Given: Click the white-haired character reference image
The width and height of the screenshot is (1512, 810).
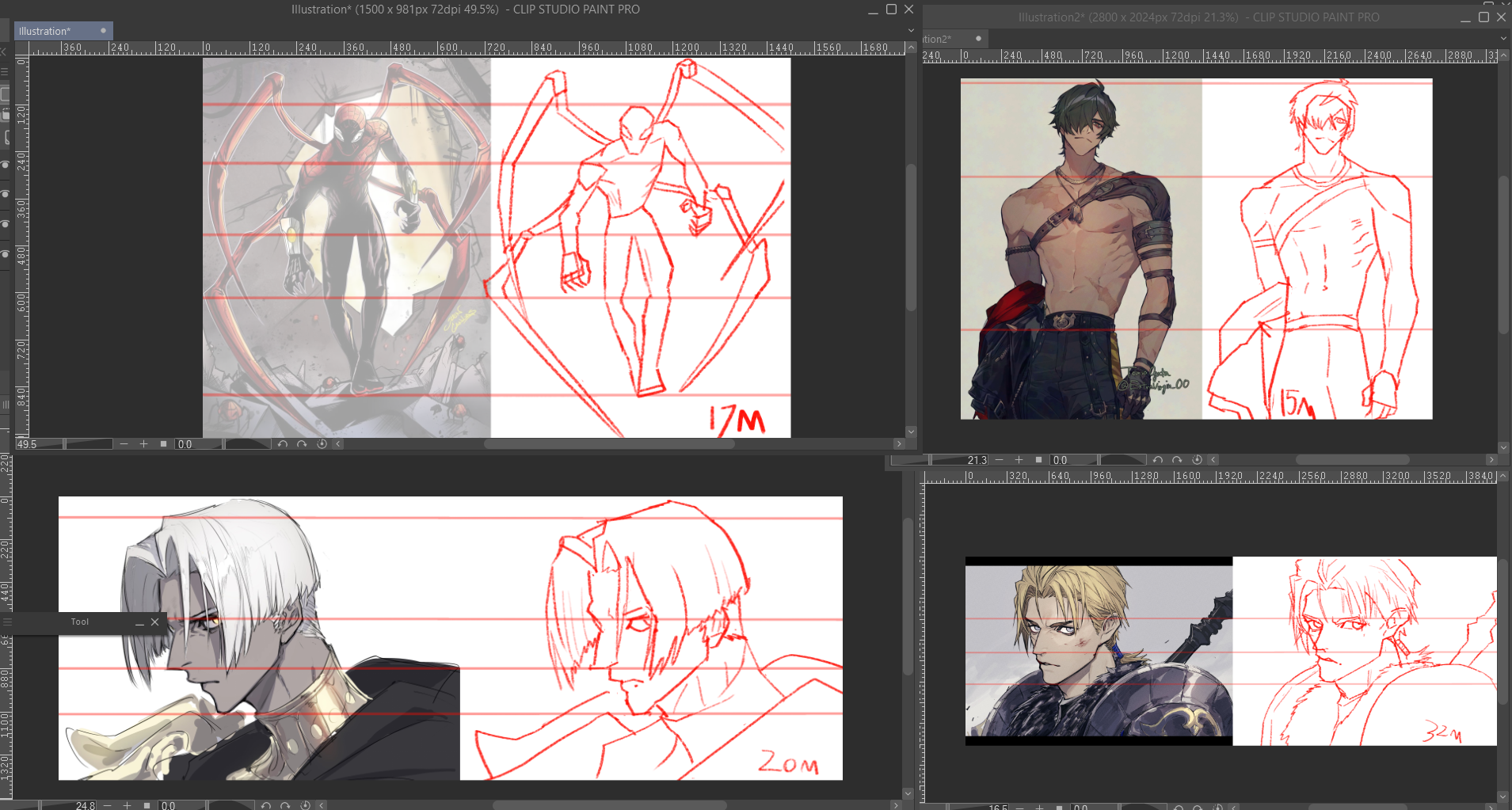Looking at the screenshot, I should click(259, 638).
